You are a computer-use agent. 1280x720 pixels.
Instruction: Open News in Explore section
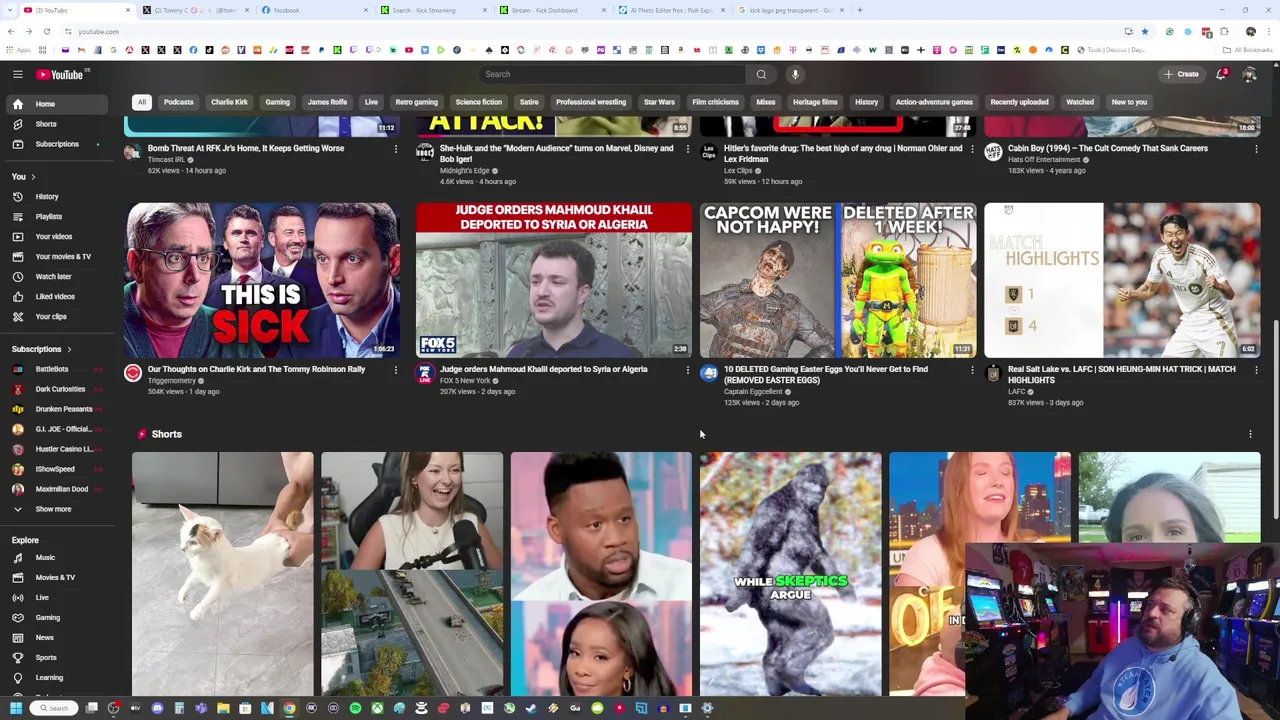tap(55, 638)
